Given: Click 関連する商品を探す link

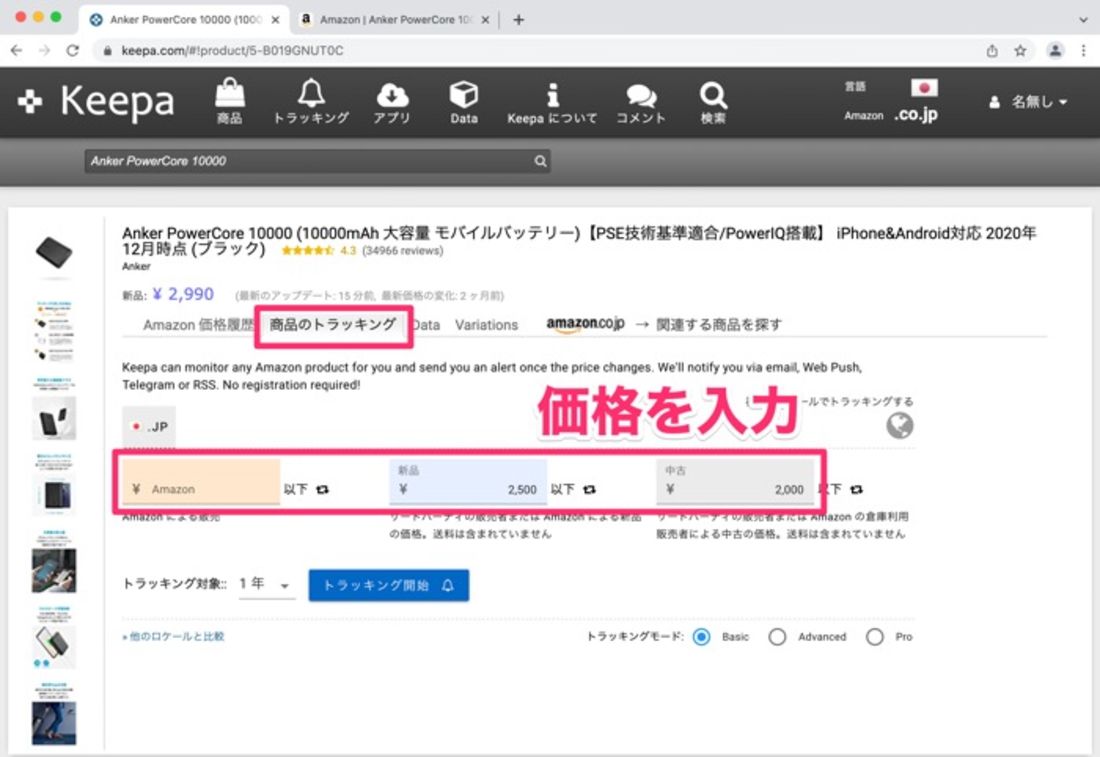Looking at the screenshot, I should click(x=718, y=325).
